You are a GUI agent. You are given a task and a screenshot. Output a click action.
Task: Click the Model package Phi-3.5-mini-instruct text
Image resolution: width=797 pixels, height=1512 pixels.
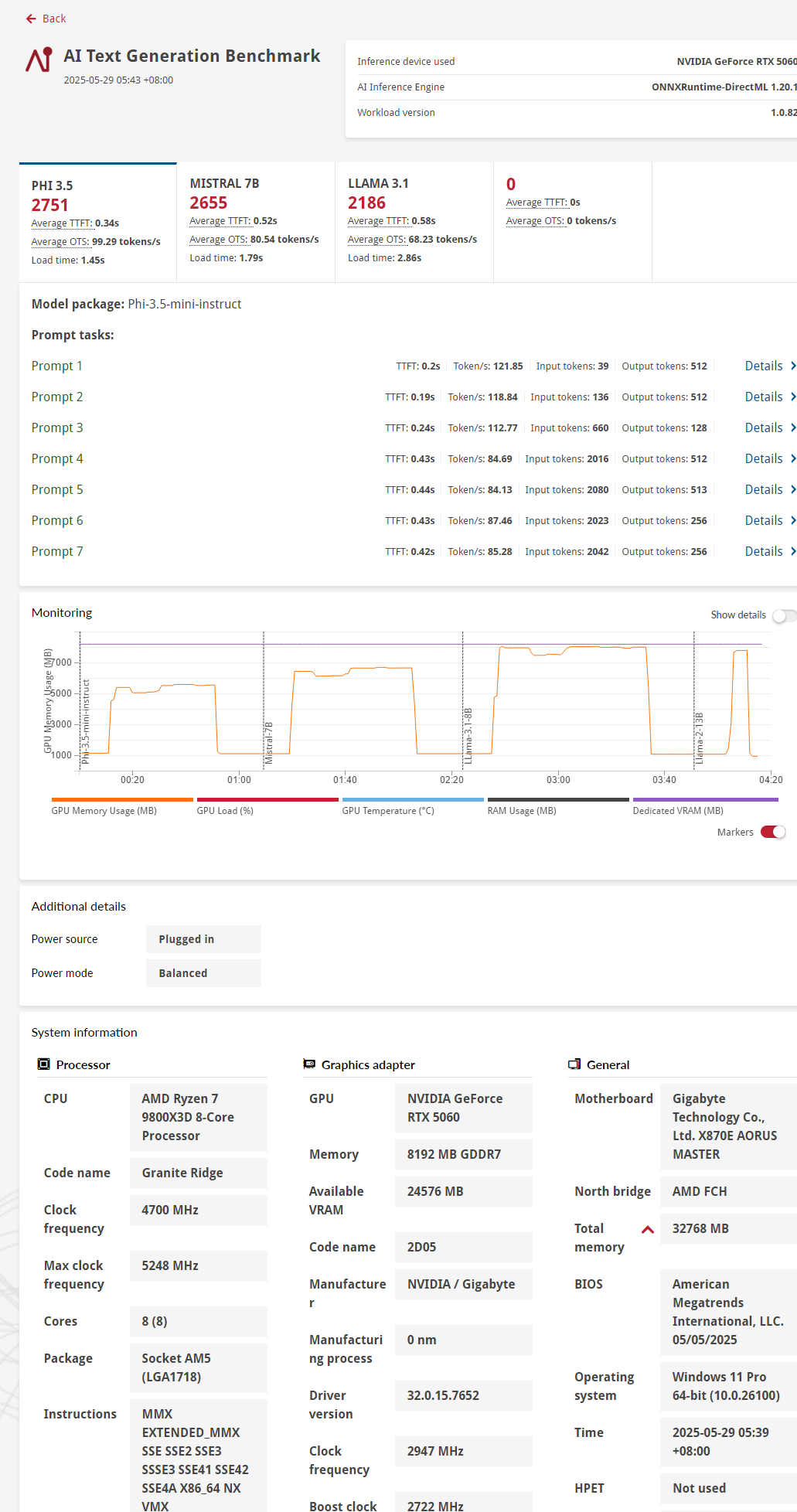pos(136,304)
